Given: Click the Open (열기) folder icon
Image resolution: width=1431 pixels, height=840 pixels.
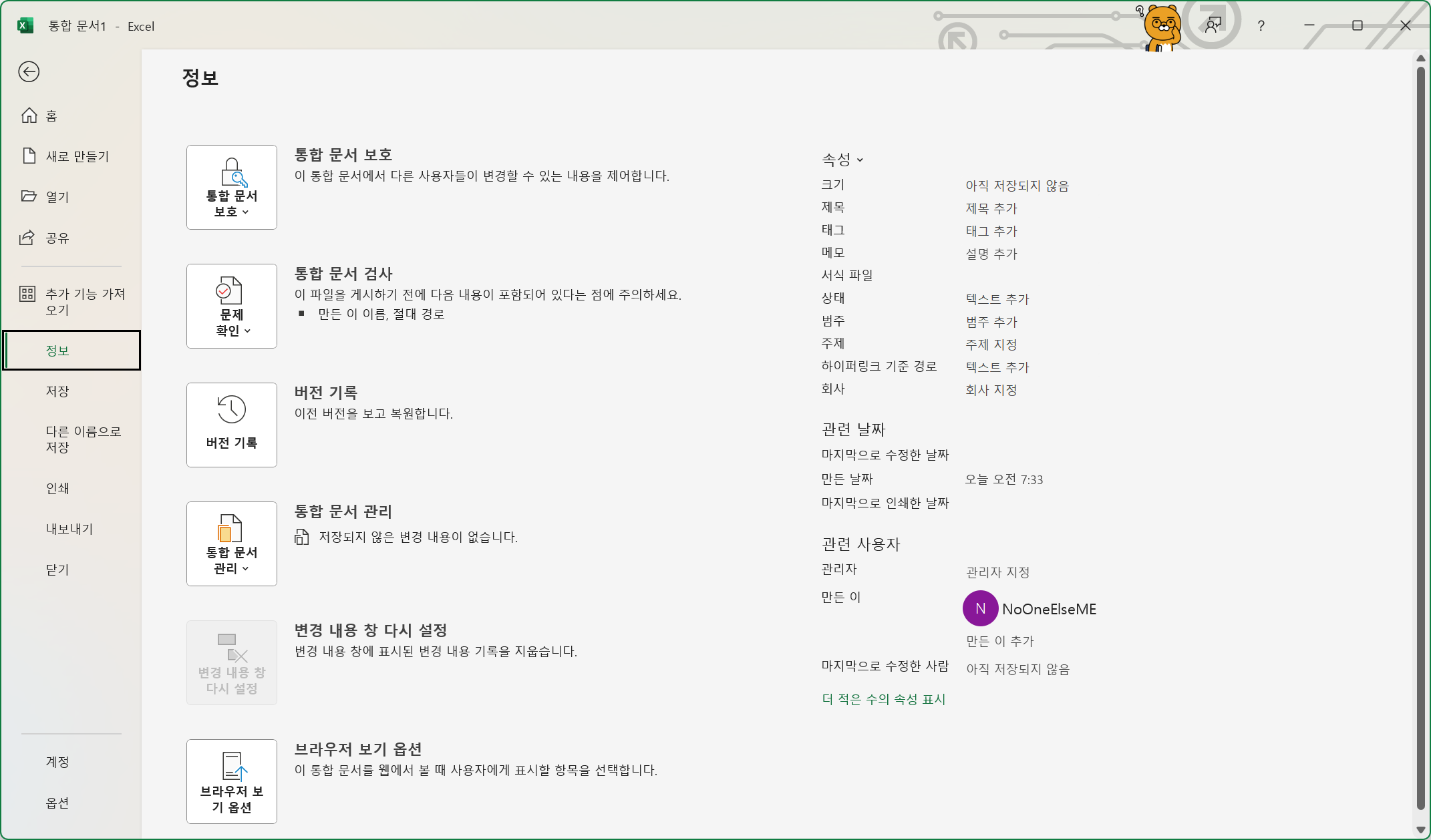Looking at the screenshot, I should [x=29, y=196].
